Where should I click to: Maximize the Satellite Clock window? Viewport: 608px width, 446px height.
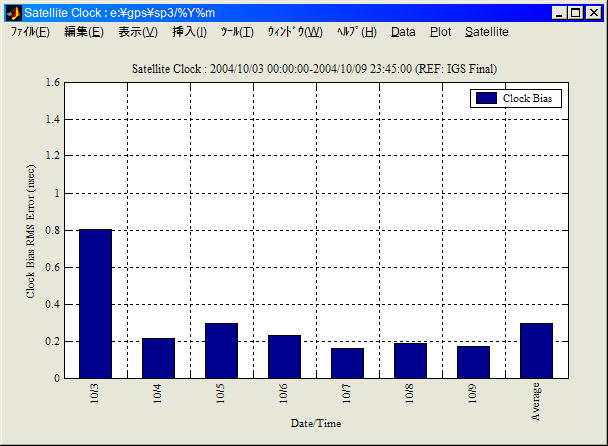[x=576, y=13]
